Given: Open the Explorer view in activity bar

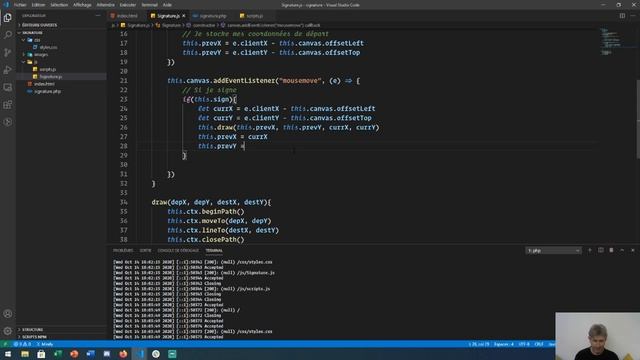Looking at the screenshot, I should (x=7, y=18).
